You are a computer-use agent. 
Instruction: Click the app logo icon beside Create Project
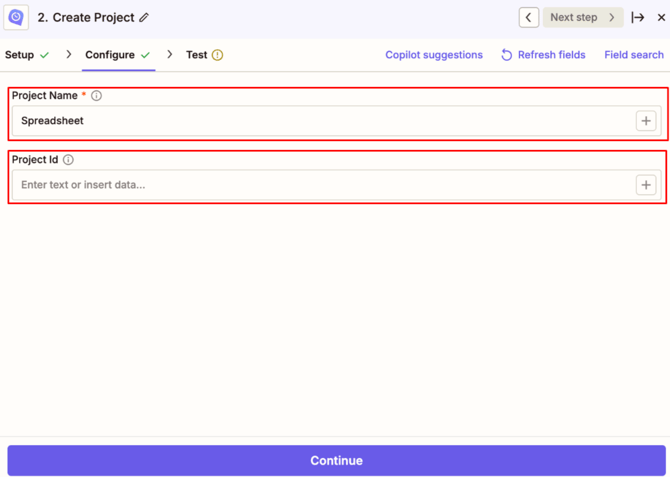pyautogui.click(x=16, y=18)
